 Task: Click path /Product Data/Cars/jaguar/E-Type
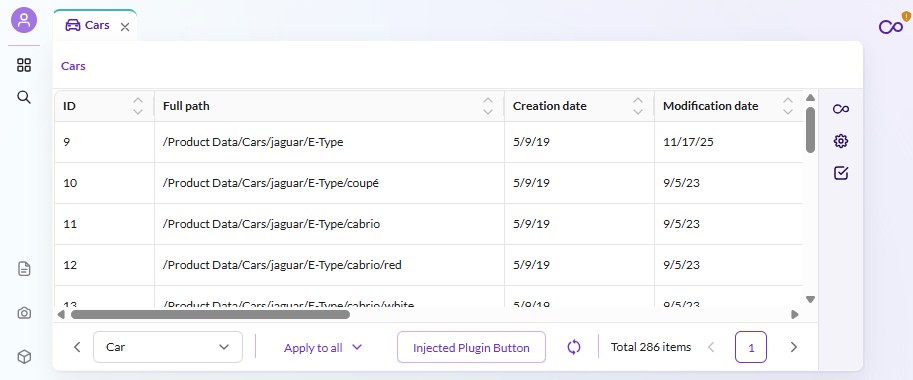253,142
